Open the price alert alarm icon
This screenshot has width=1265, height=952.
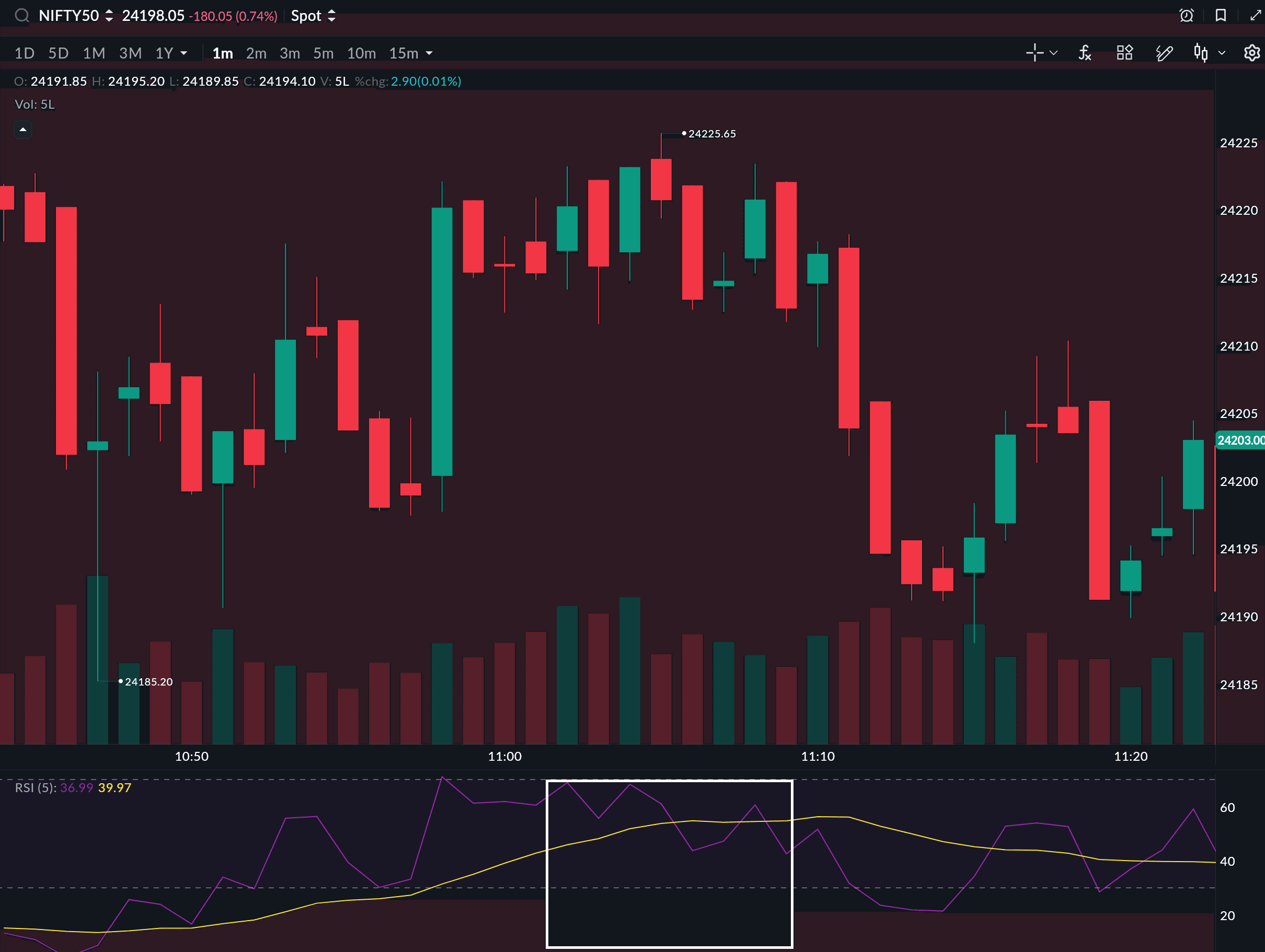click(1187, 16)
